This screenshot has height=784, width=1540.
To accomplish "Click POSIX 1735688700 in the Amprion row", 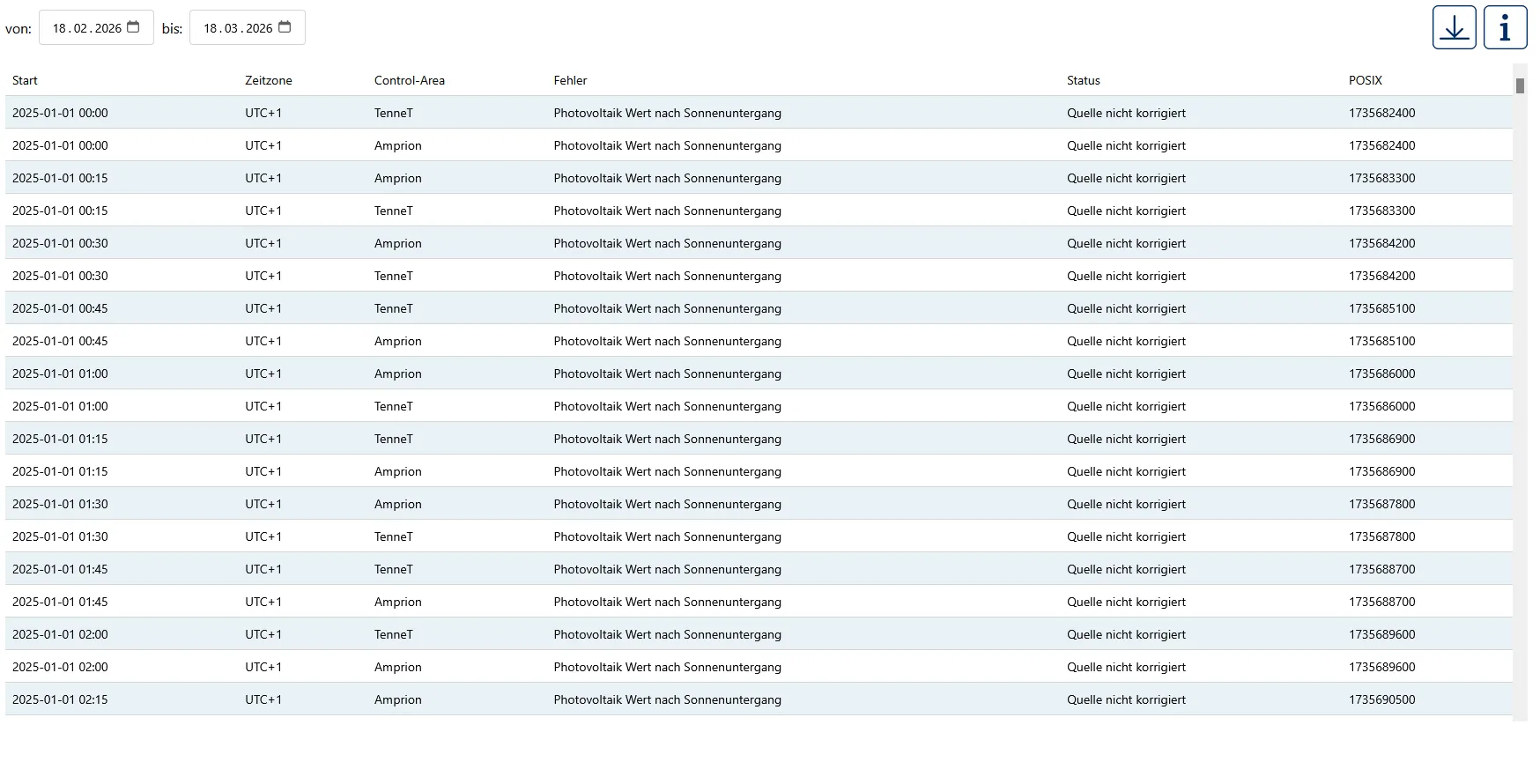I will click(x=1382, y=602).
